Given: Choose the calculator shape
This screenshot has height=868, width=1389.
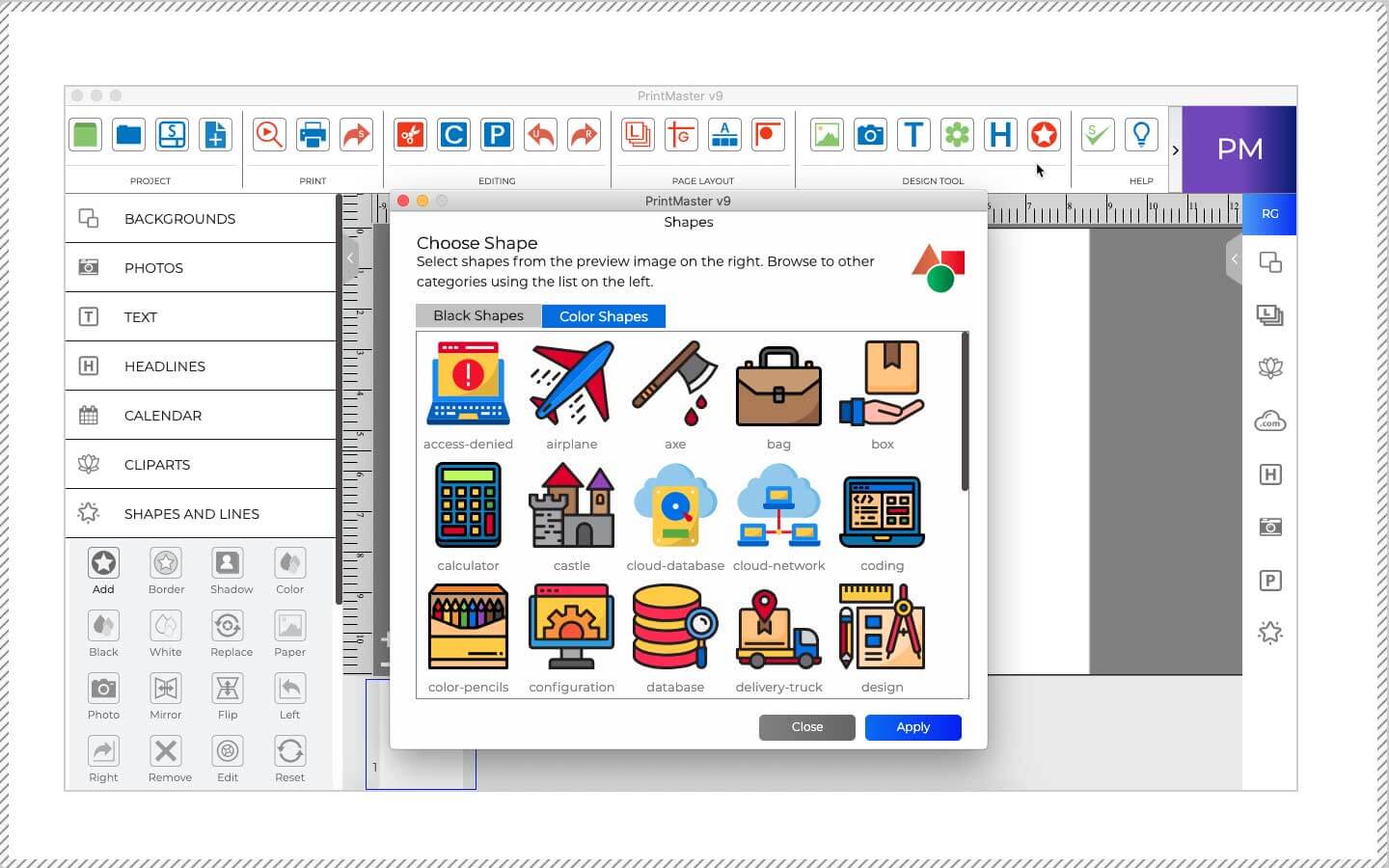Looking at the screenshot, I should [468, 505].
